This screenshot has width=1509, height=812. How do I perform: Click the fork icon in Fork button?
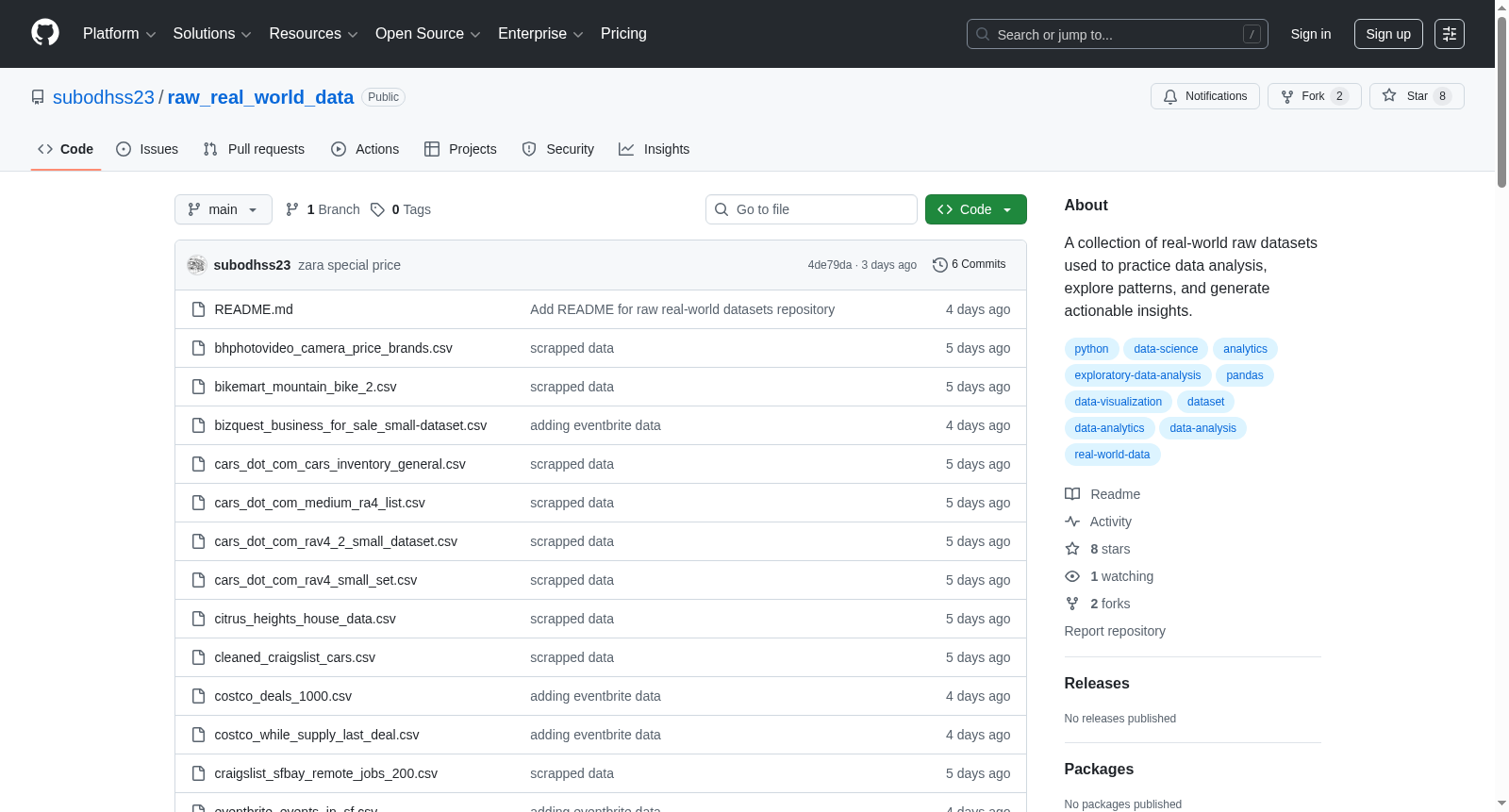click(x=1287, y=96)
